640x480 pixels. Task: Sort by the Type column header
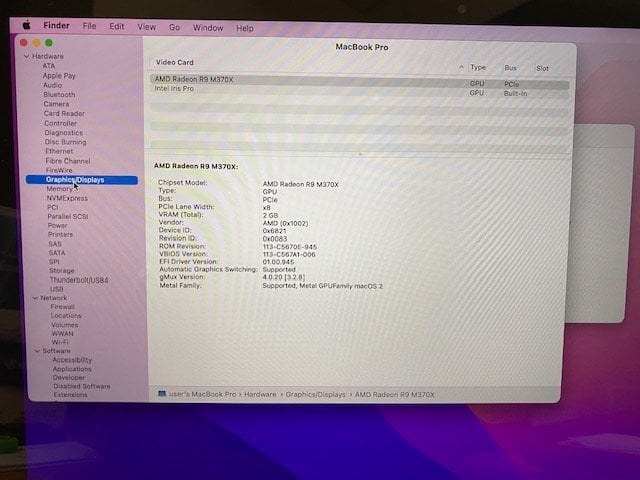point(478,67)
